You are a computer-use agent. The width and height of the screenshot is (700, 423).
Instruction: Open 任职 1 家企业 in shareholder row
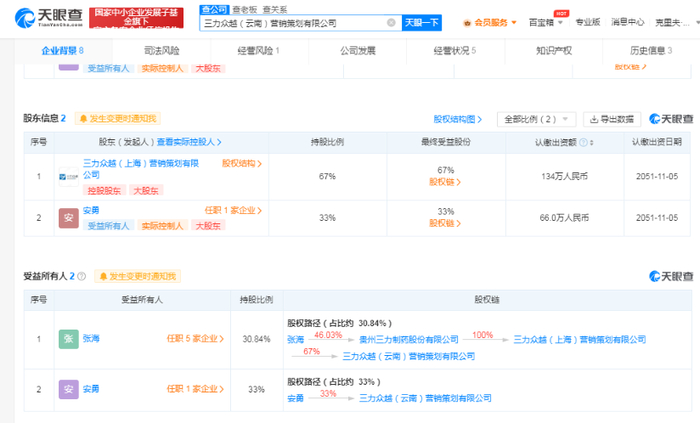click(x=233, y=211)
